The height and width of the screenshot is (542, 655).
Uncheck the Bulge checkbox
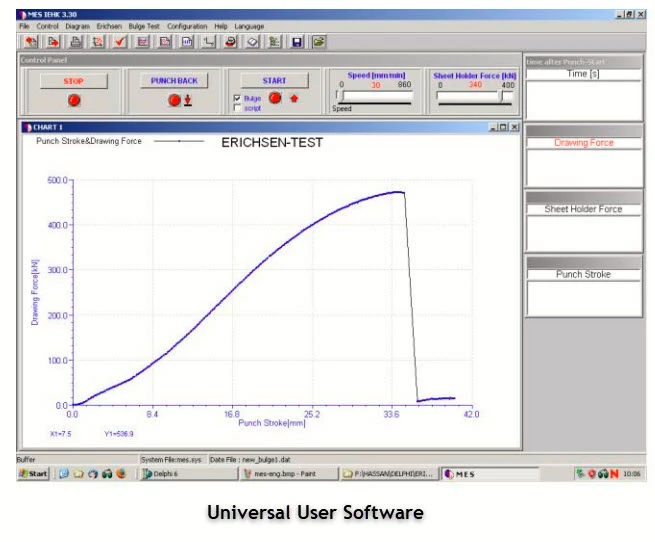coord(237,98)
